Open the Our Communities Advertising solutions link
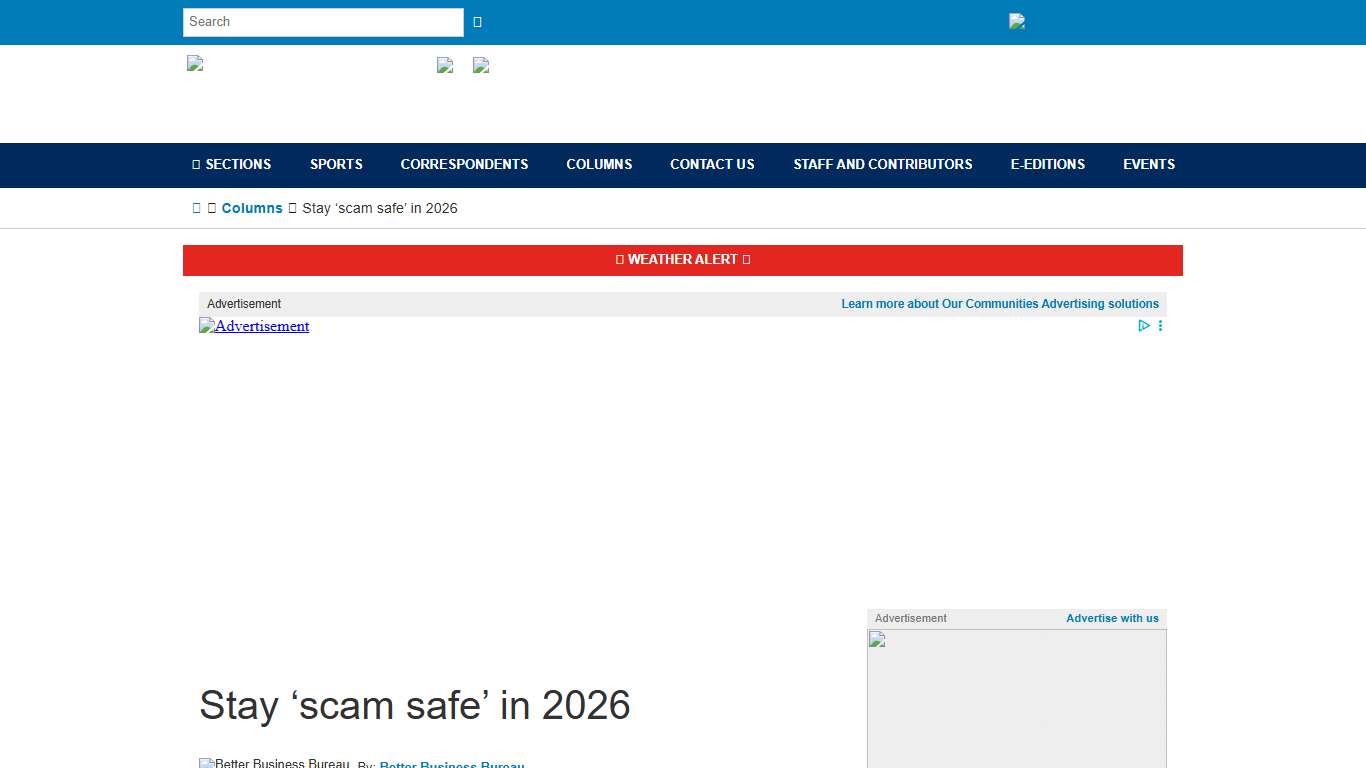Viewport: 1366px width, 768px height. (1000, 303)
